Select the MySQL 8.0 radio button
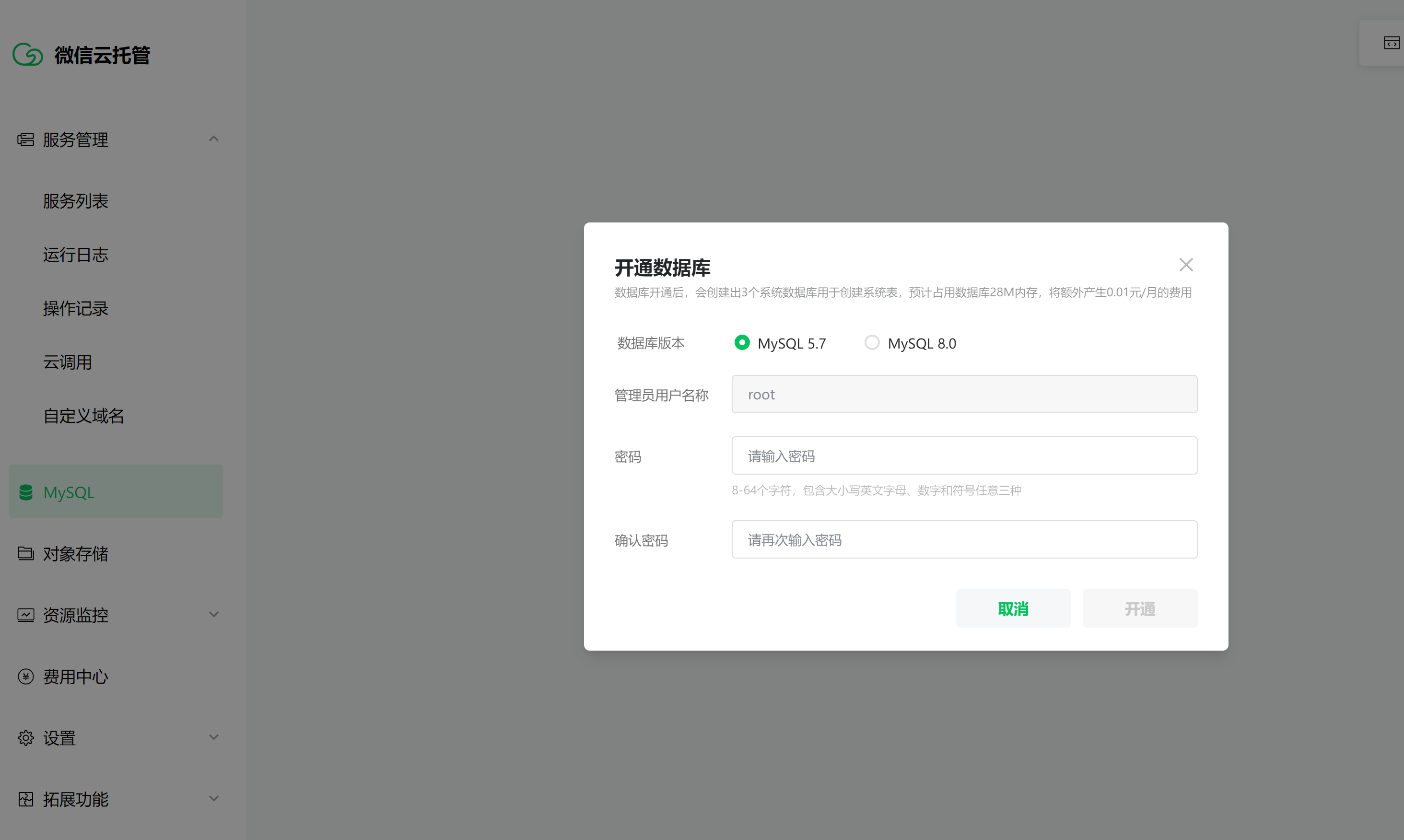1404x840 pixels. click(872, 342)
